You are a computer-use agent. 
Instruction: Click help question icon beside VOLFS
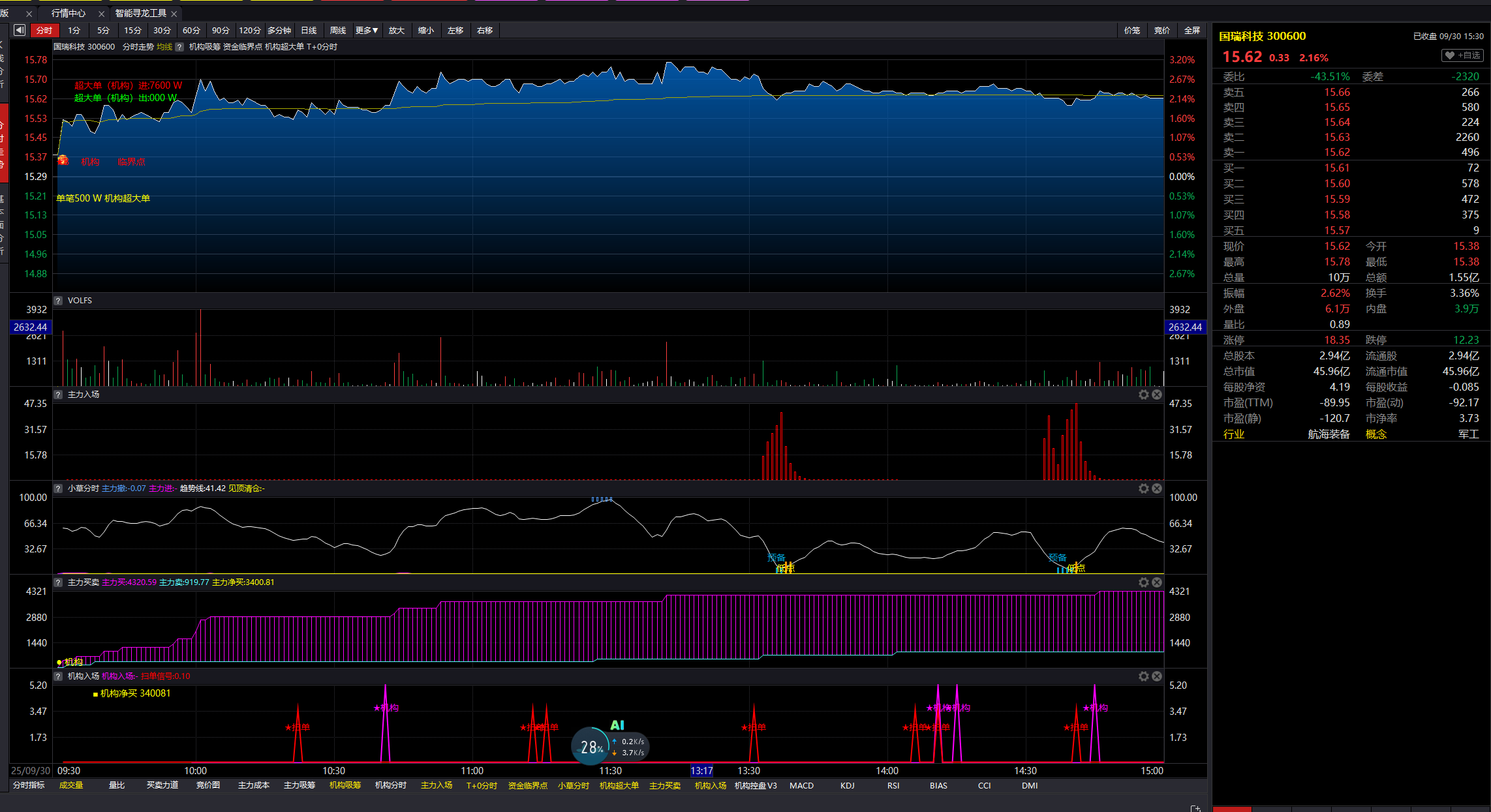point(58,301)
